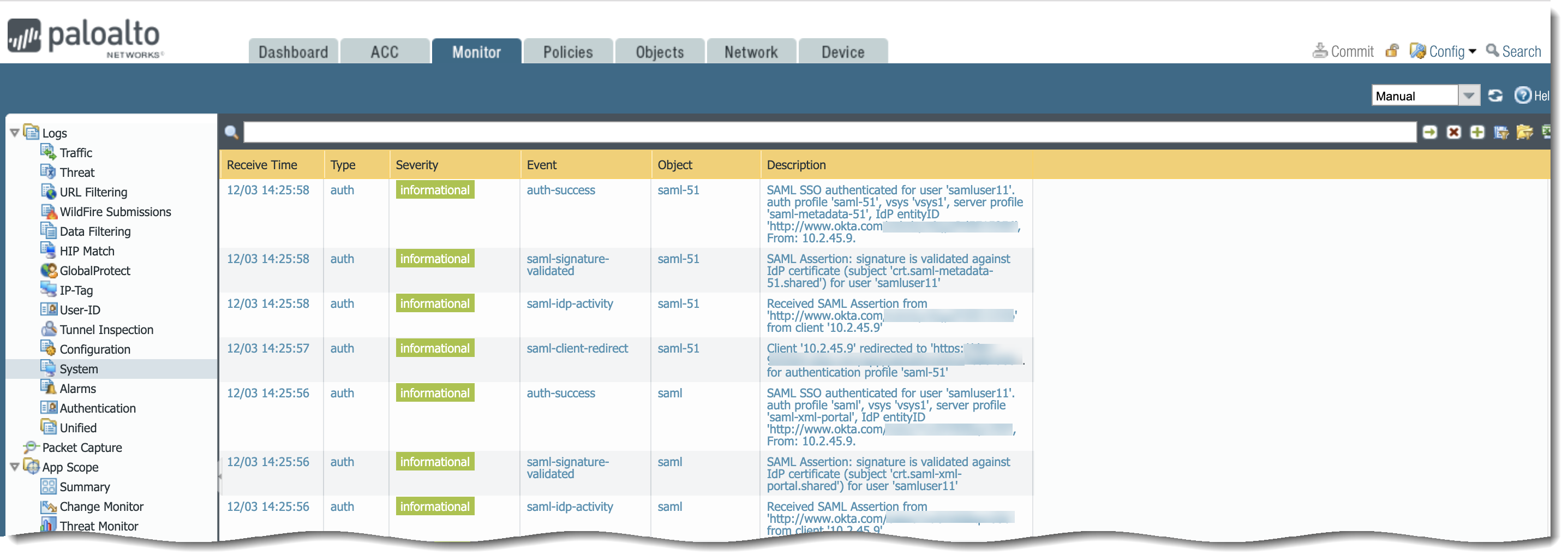Screen dimensions: 1568x560
Task: Open Unified logs
Action: (x=78, y=428)
